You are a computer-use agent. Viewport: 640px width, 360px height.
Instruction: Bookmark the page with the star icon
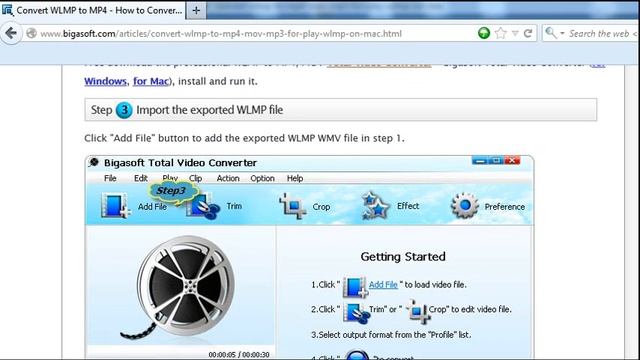coord(500,33)
